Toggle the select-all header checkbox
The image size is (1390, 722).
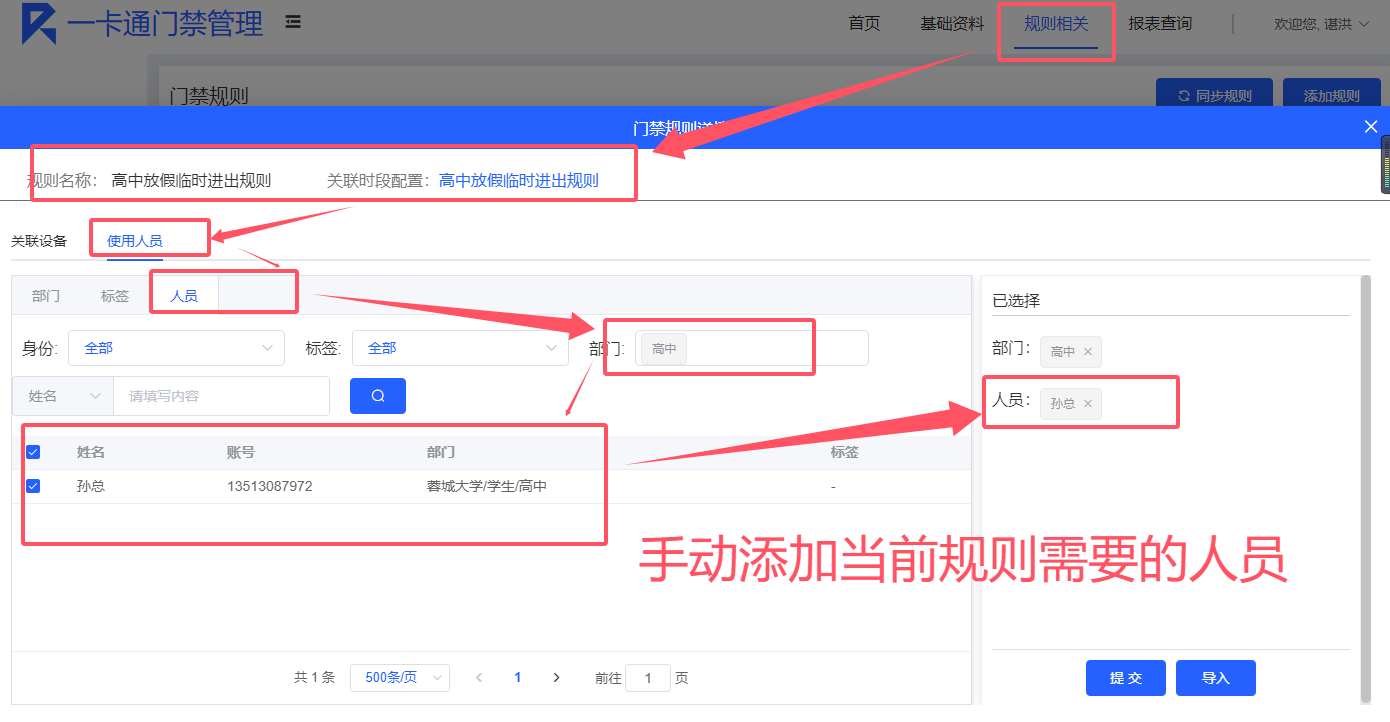33,453
